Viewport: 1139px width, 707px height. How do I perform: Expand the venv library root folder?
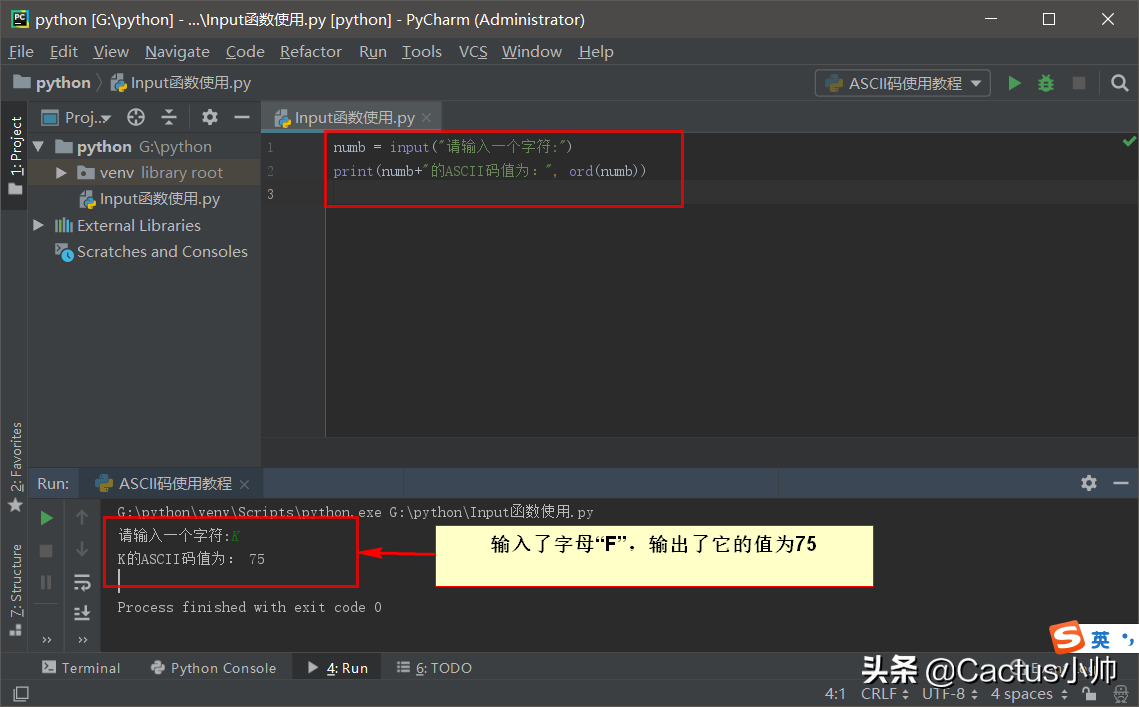61,173
